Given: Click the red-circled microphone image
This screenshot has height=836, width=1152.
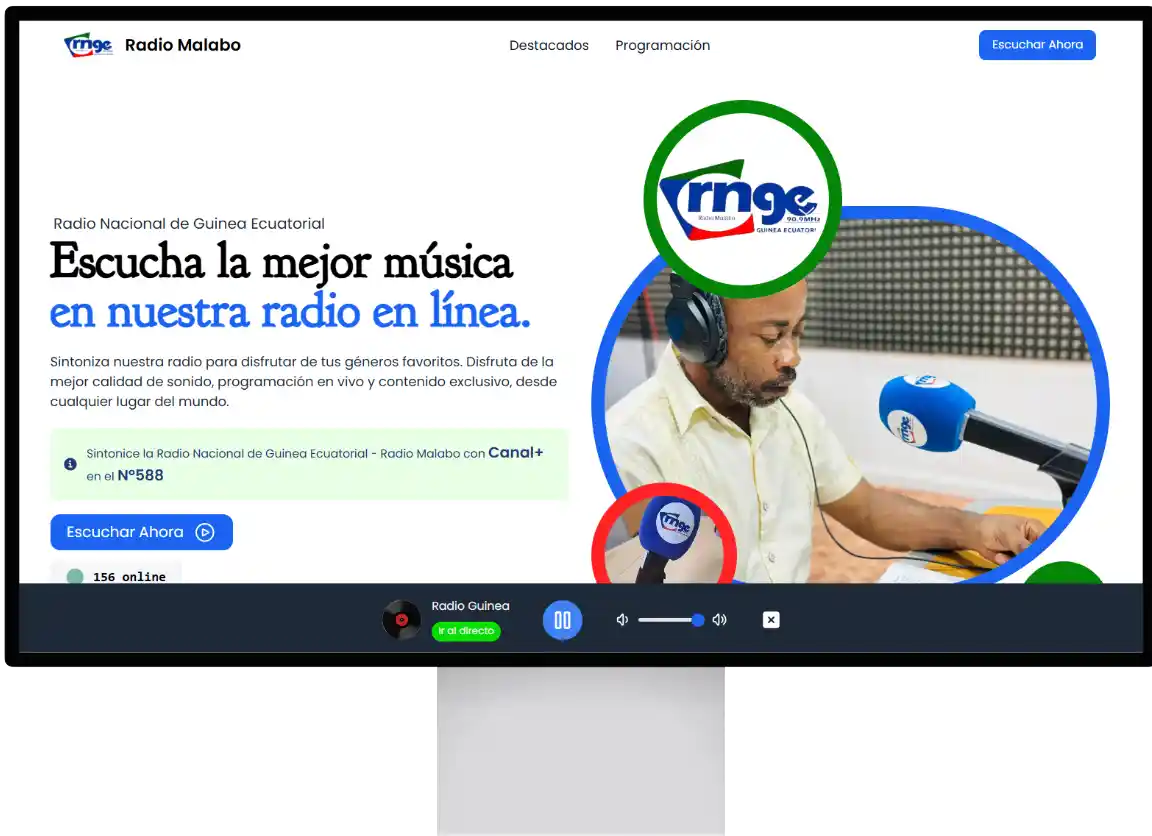Looking at the screenshot, I should tap(664, 535).
